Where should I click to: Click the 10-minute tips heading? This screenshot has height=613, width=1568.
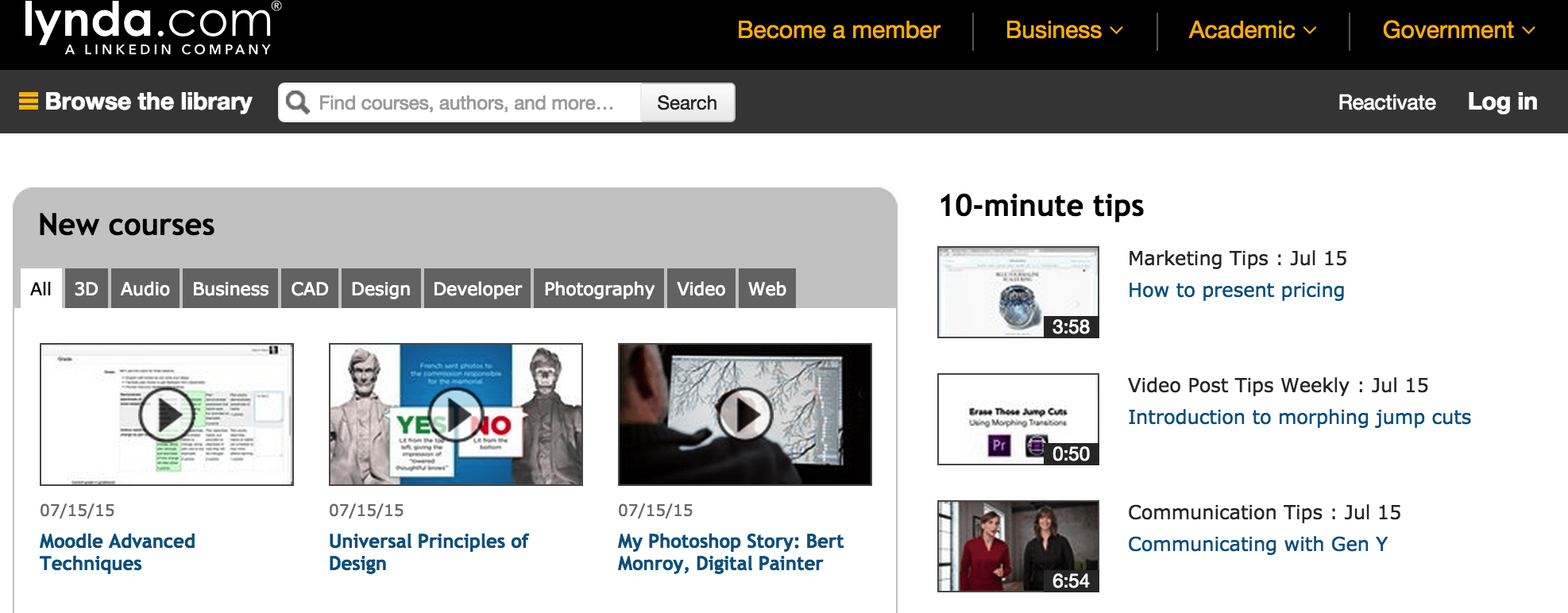1041,206
